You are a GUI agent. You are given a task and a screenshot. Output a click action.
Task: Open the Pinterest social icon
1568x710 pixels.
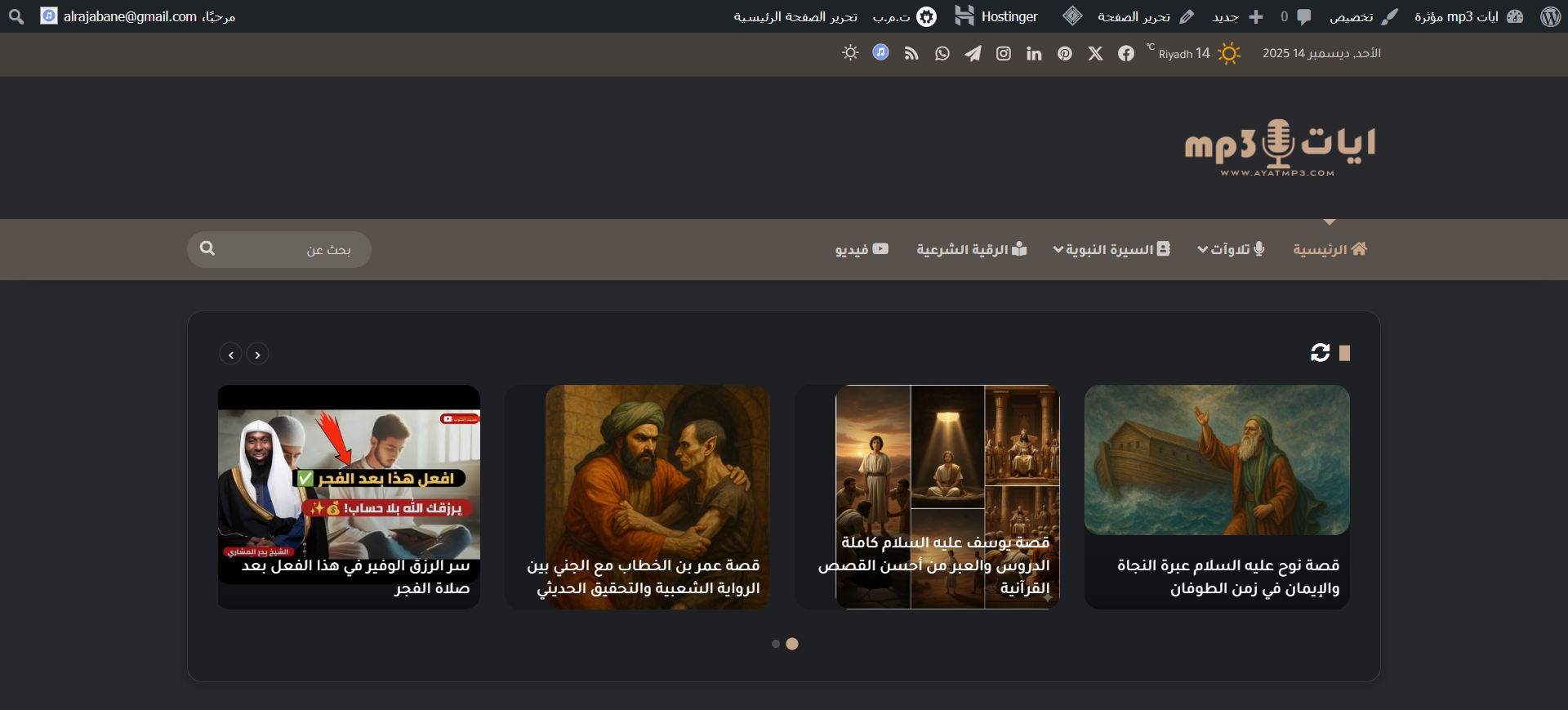tap(1065, 53)
